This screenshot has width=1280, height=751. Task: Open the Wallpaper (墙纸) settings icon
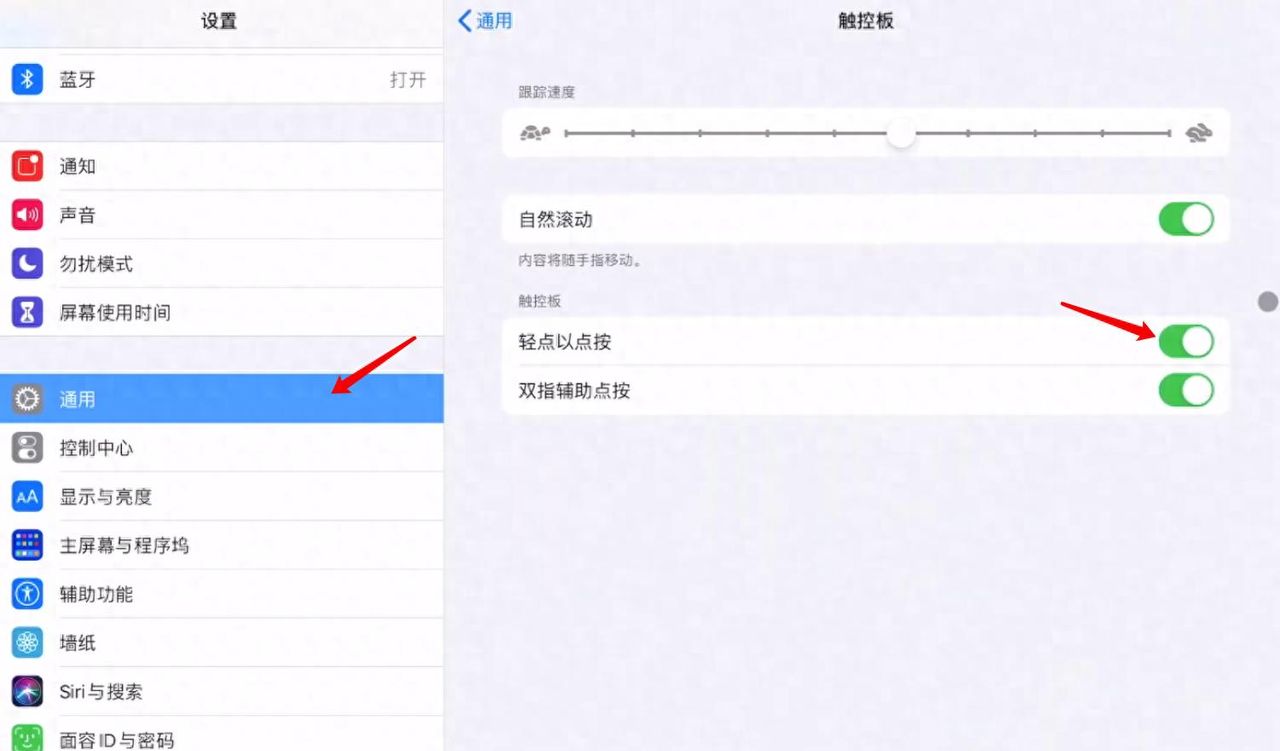(26, 643)
